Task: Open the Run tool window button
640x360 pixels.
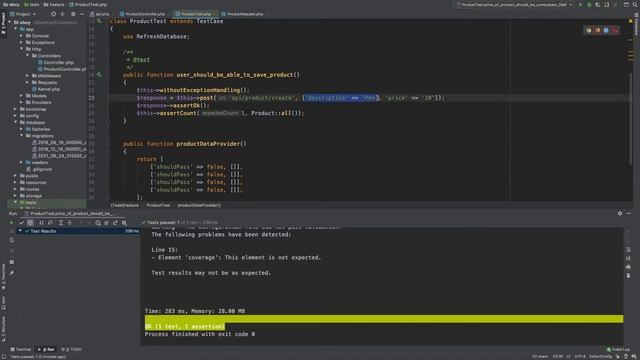Action: (46, 349)
